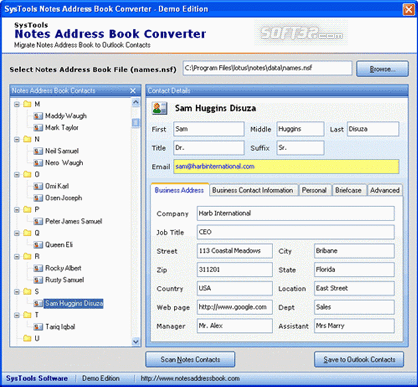
Task: Click the Company field
Action: coord(296,213)
